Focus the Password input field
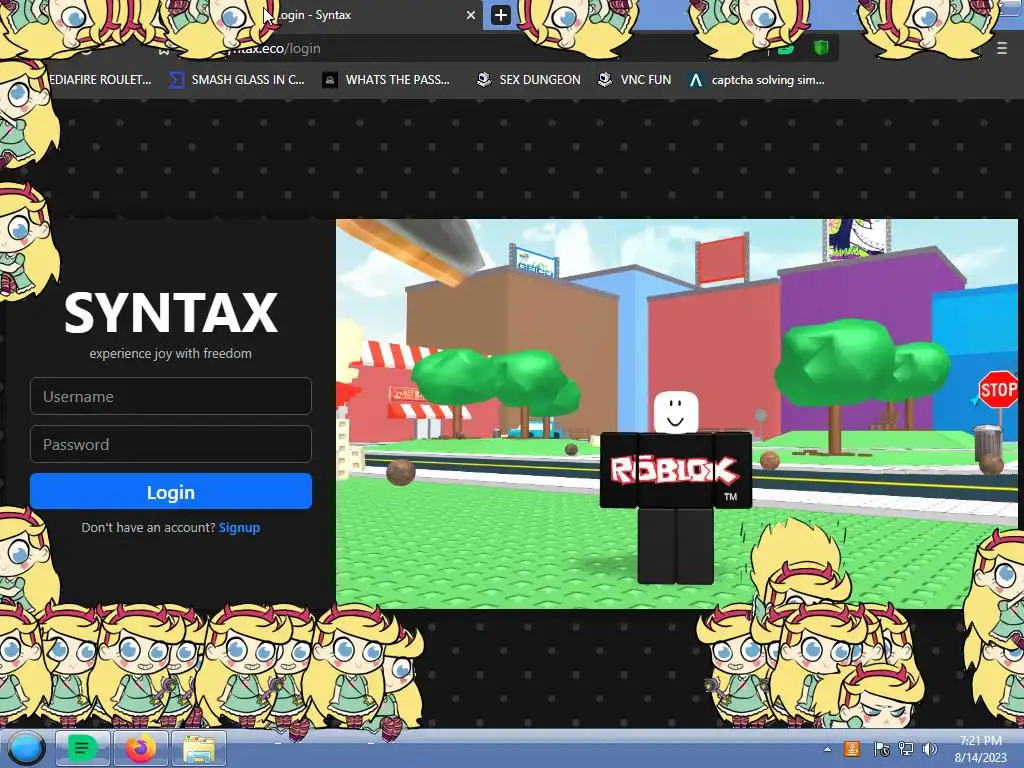This screenshot has width=1024, height=768. coord(170,444)
